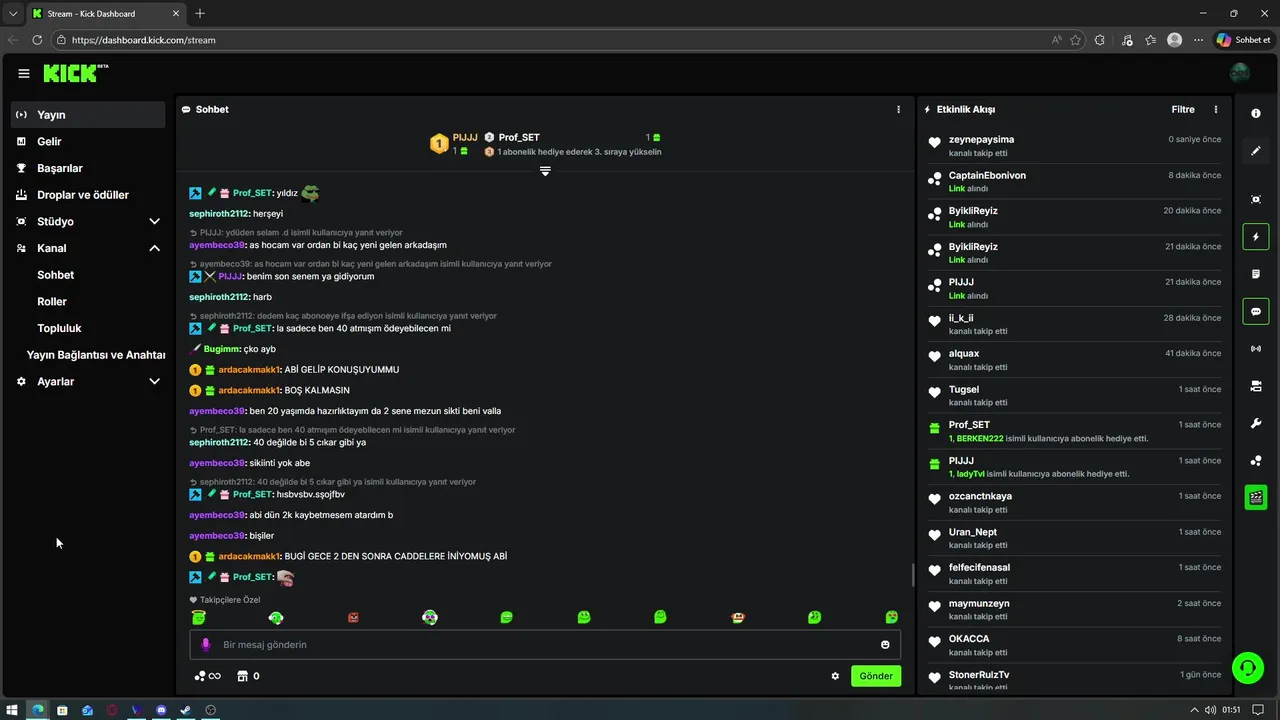Click the shop icon showing 0

click(x=248, y=676)
